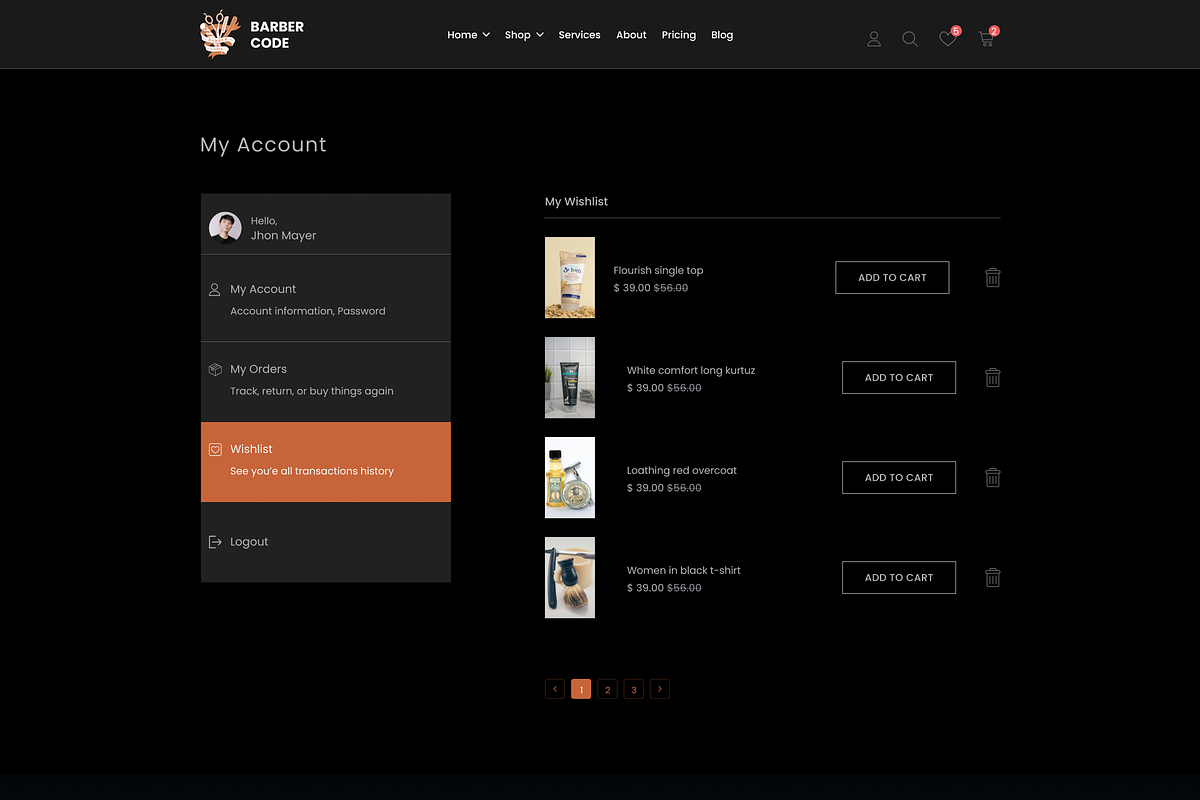Select pagination page 1

click(581, 689)
